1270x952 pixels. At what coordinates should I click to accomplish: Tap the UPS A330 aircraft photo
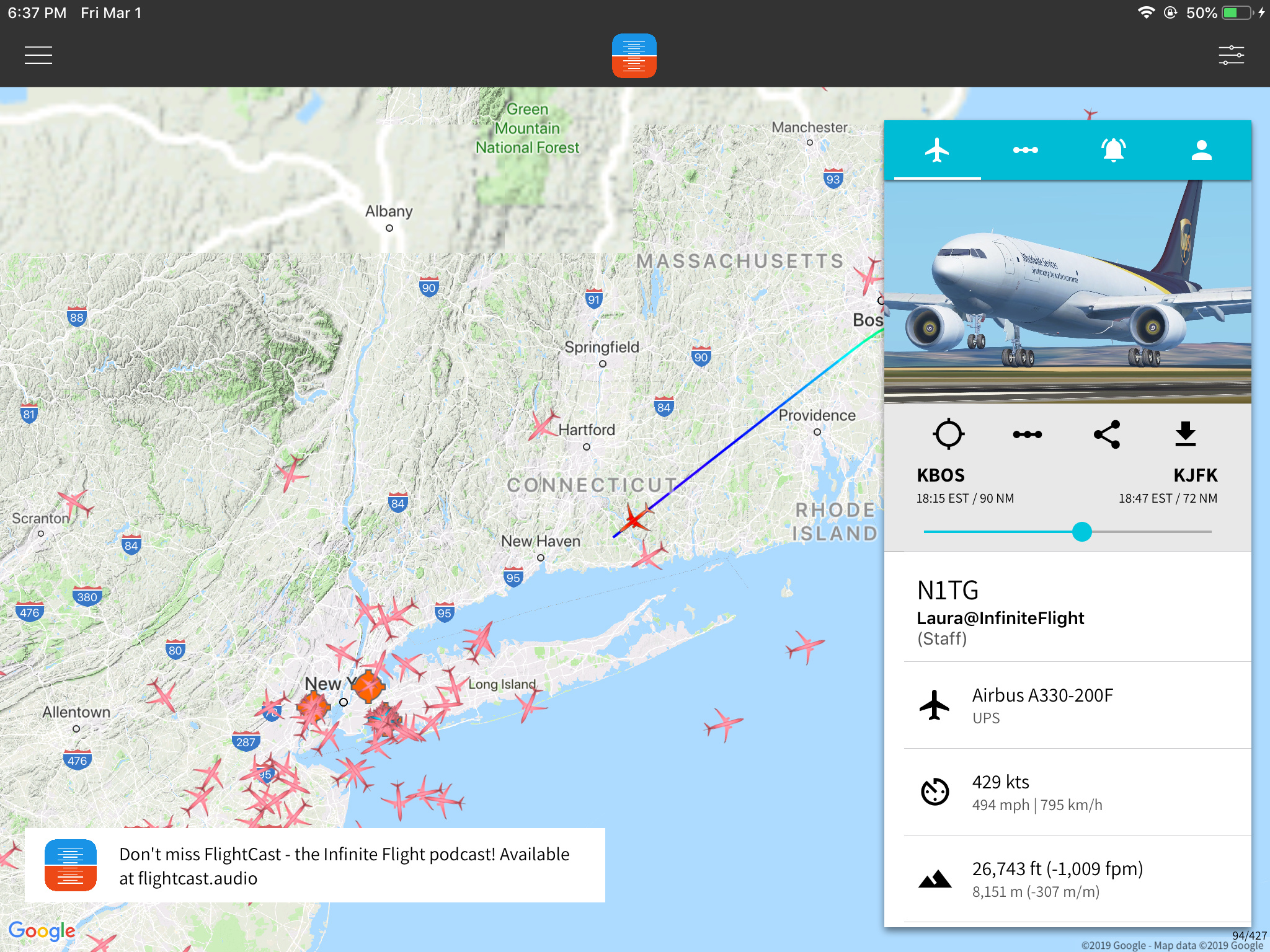click(x=1067, y=291)
